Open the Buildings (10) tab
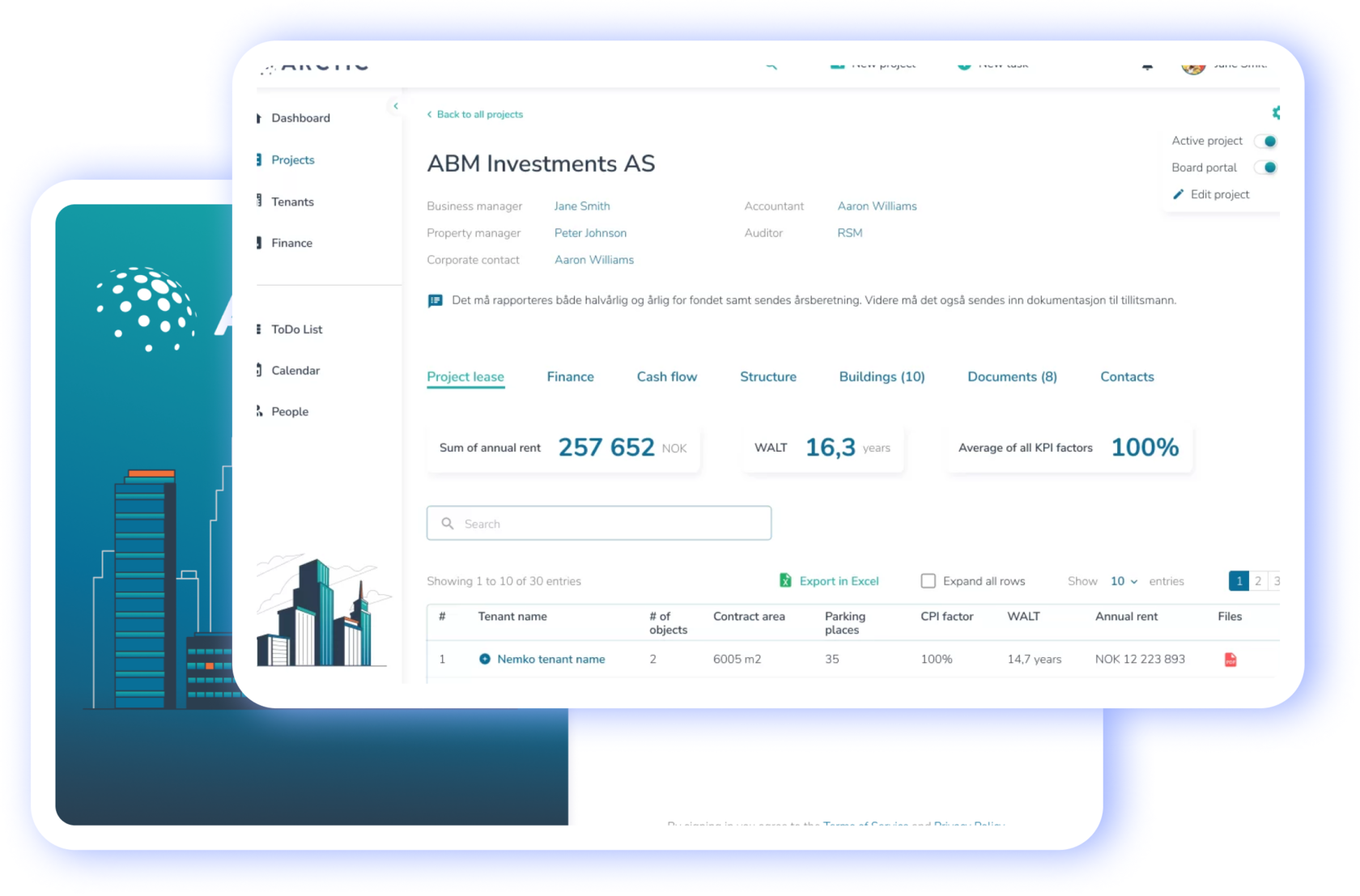This screenshot has width=1360, height=896. pyautogui.click(x=882, y=377)
